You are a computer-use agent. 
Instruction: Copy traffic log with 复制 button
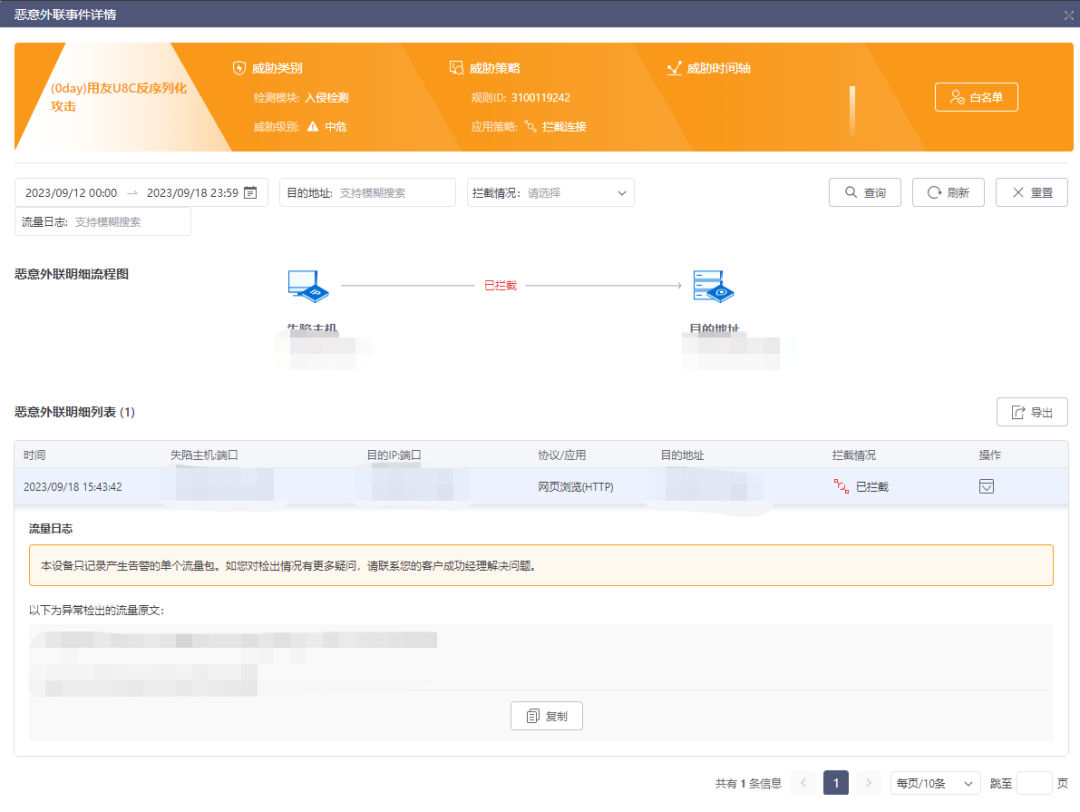[x=546, y=716]
